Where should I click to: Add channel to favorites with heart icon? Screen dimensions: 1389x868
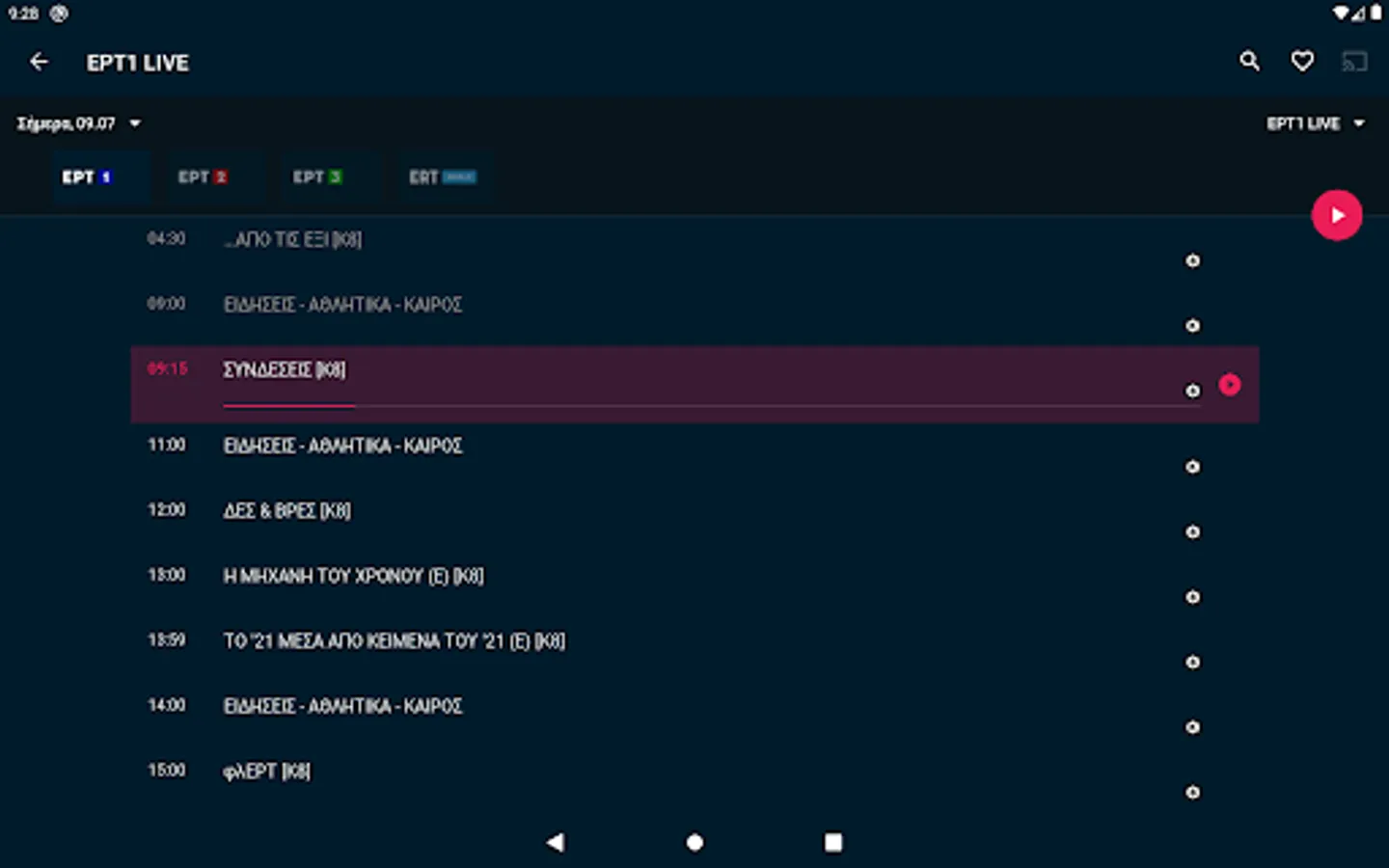click(1302, 62)
